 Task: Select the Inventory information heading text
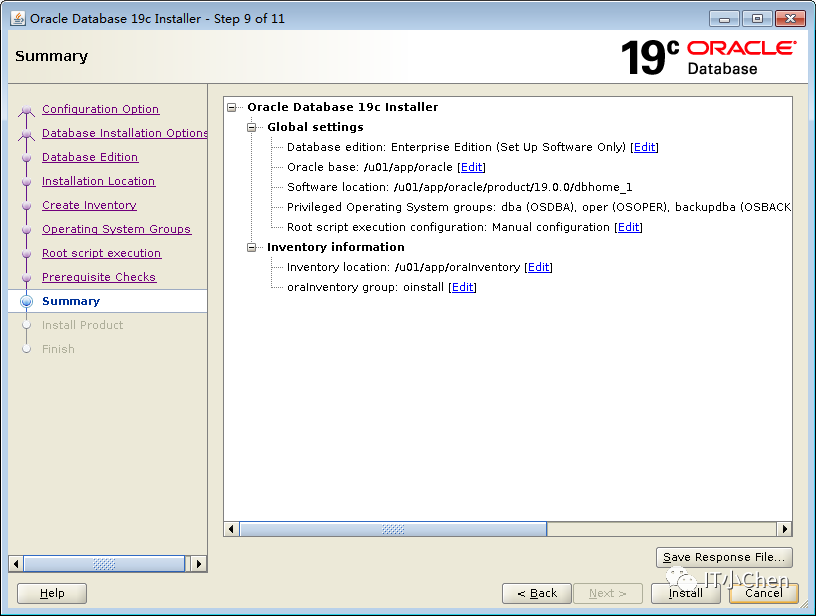point(336,247)
